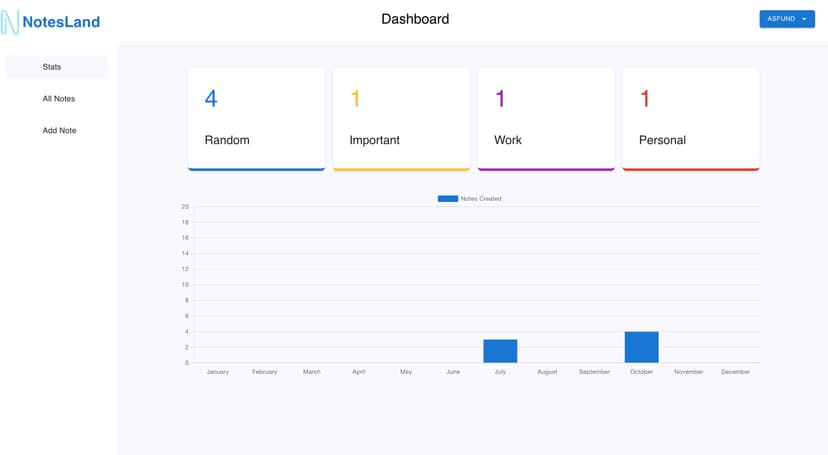Click the red Personal count number
The width and height of the screenshot is (828, 455).
click(645, 98)
